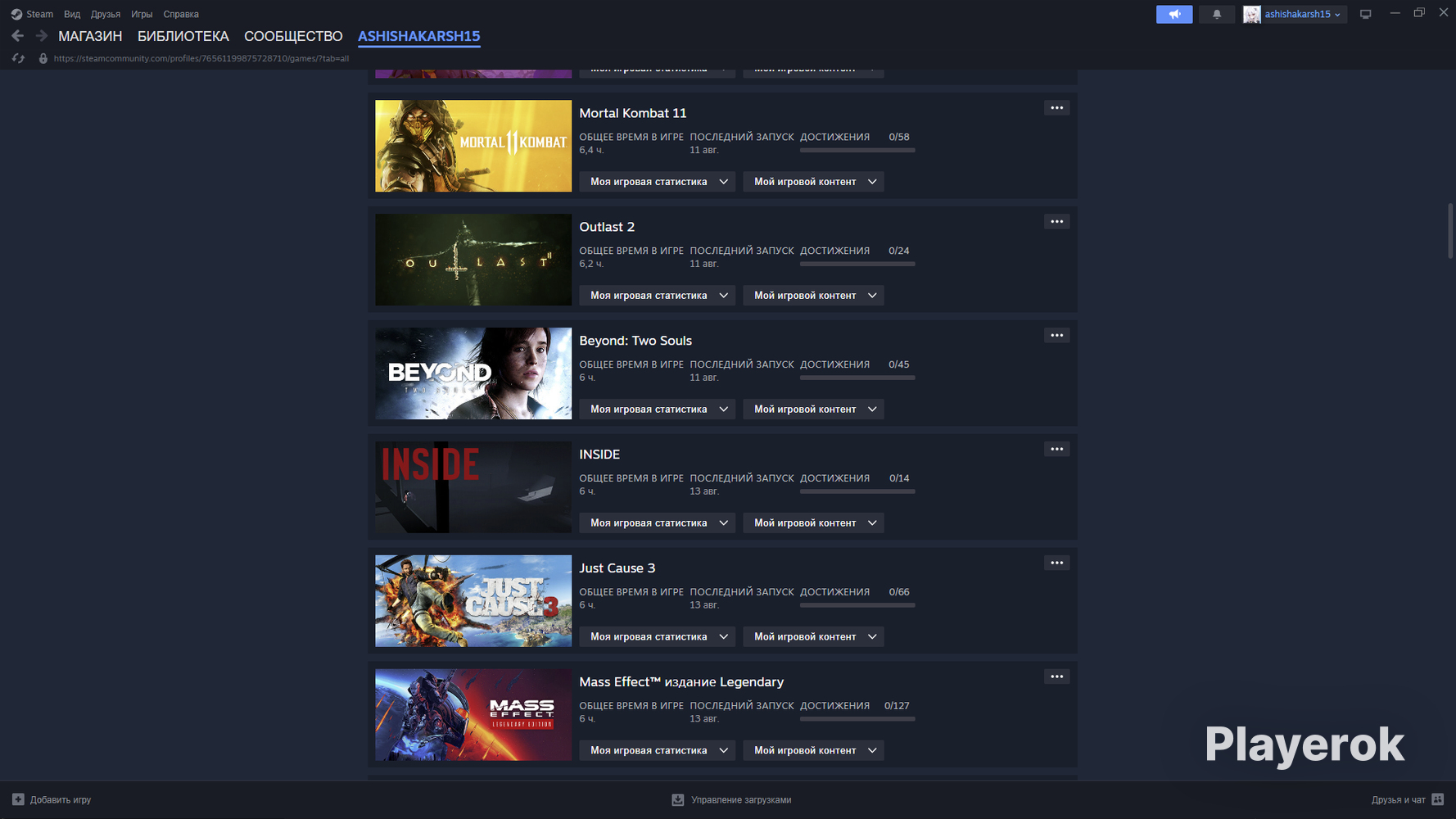Open 'Друзья и чат'
Screen dimensions: 1456x819
pos(1399,800)
